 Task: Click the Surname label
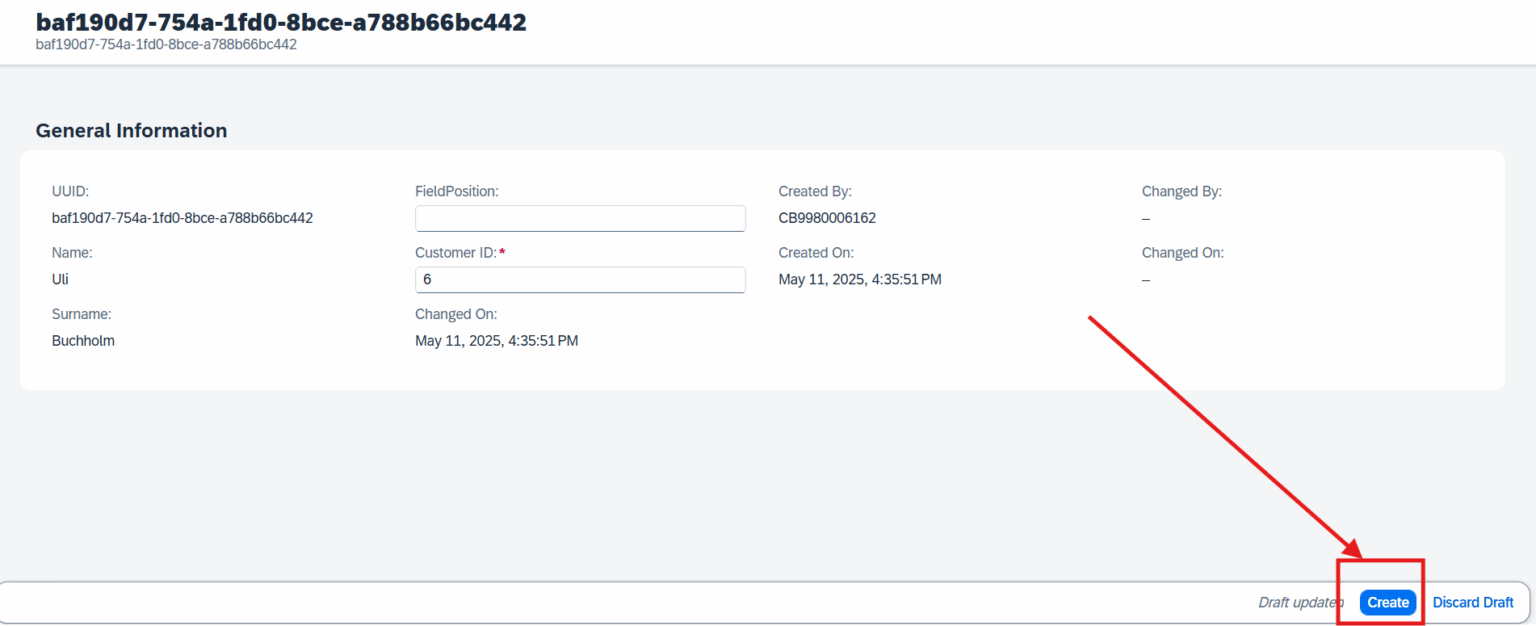[x=82, y=314]
